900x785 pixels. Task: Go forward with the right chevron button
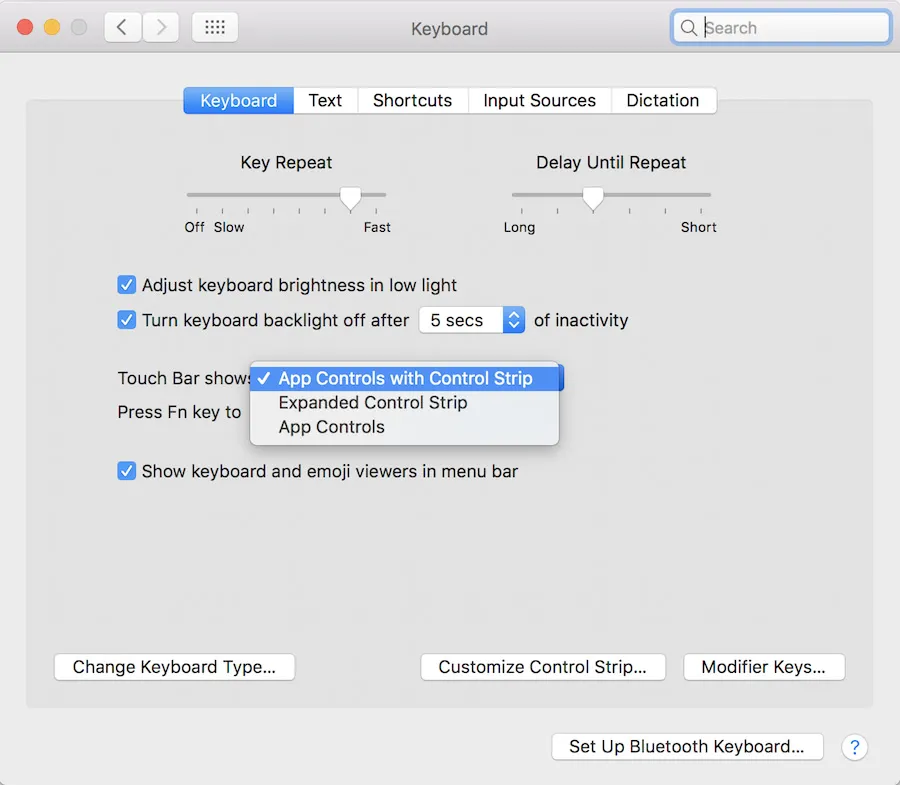pyautogui.click(x=161, y=27)
